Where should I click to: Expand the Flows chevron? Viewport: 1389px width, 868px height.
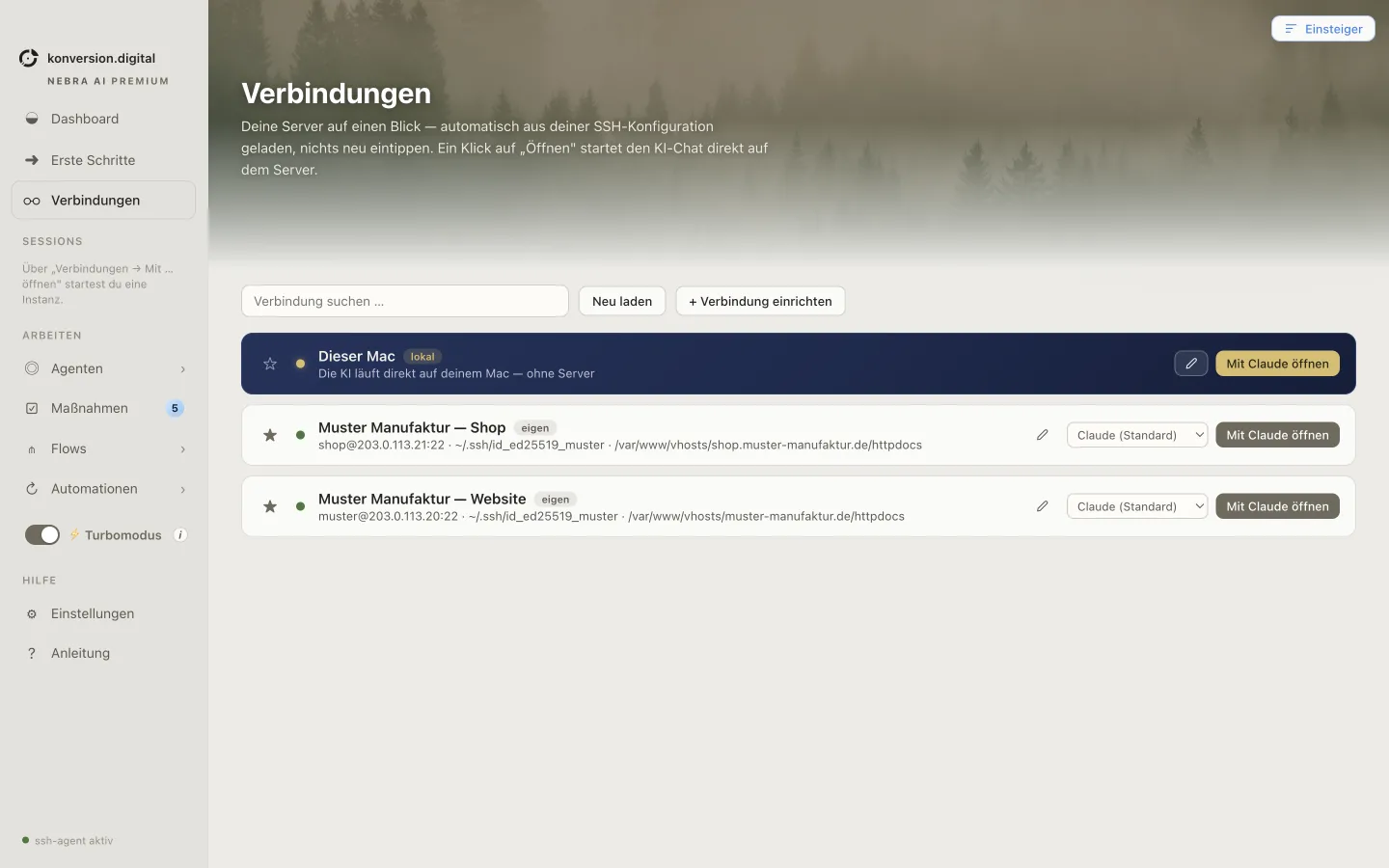[182, 449]
